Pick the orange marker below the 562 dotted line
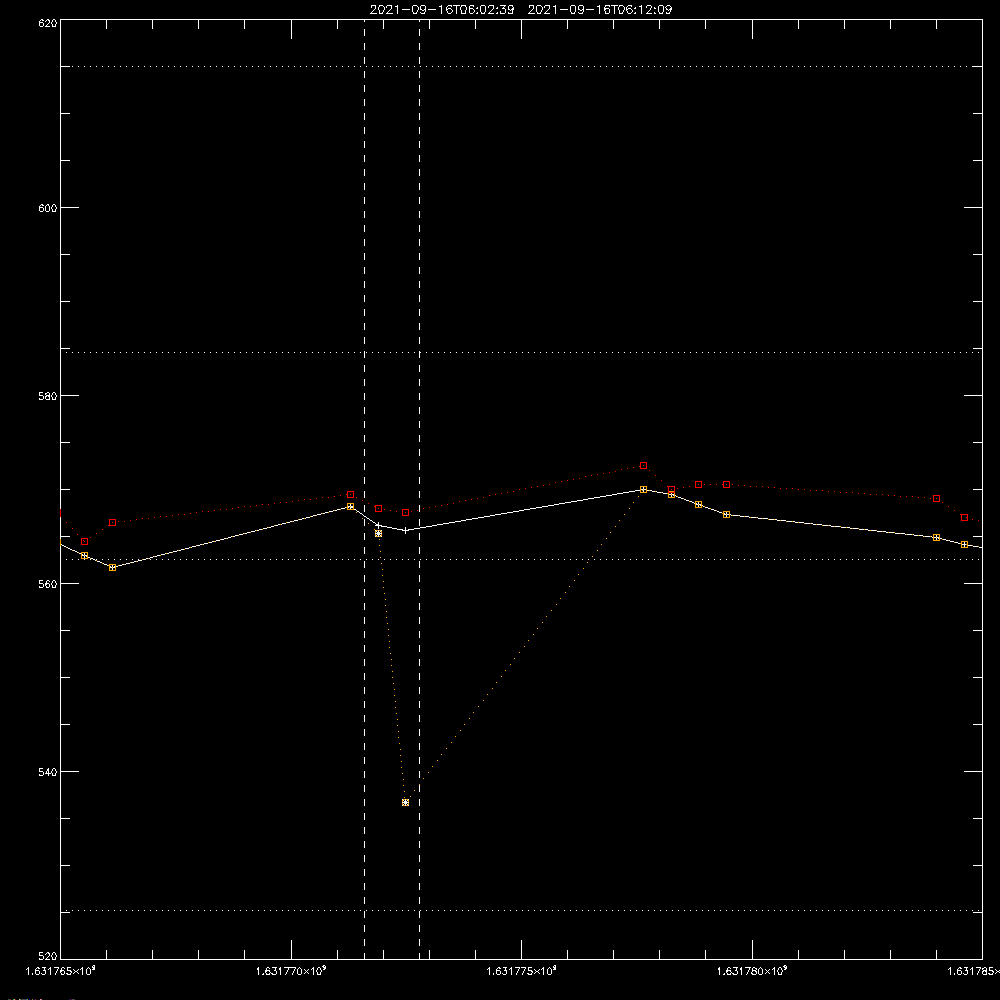Image resolution: width=1000 pixels, height=1000 pixels. [x=113, y=567]
